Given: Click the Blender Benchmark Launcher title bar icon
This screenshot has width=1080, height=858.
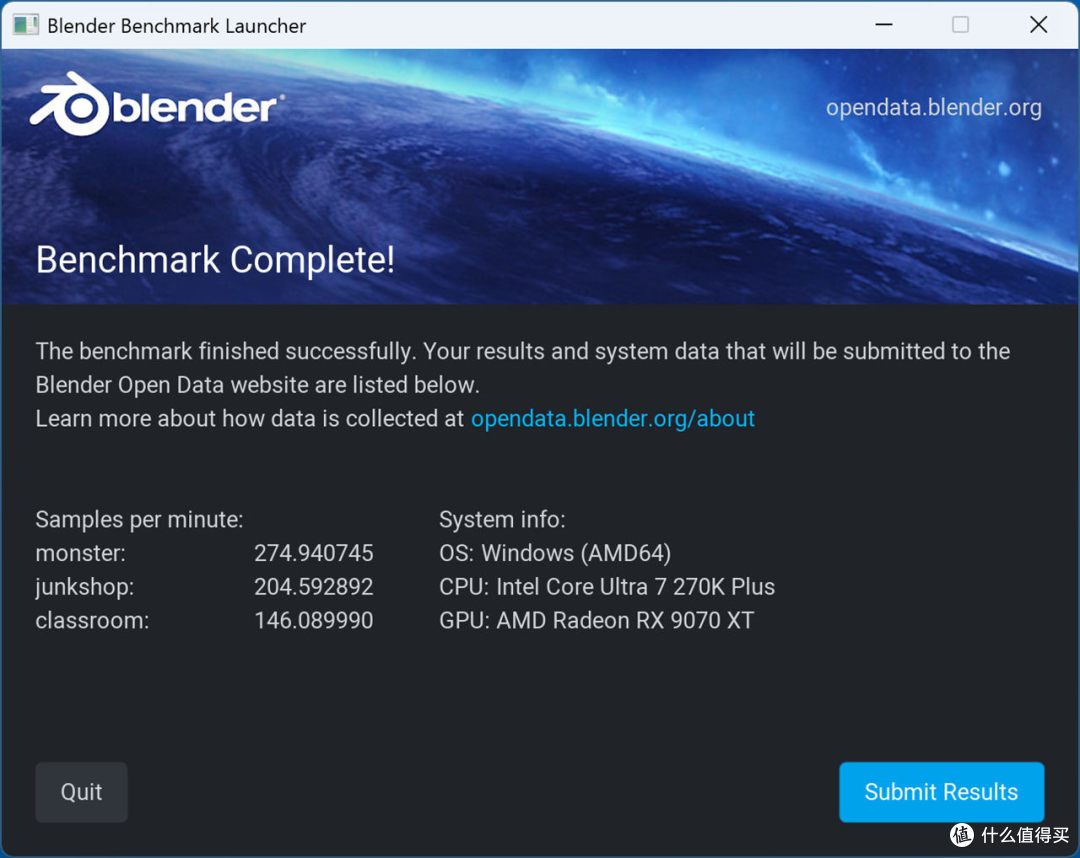Looking at the screenshot, I should 25,25.
